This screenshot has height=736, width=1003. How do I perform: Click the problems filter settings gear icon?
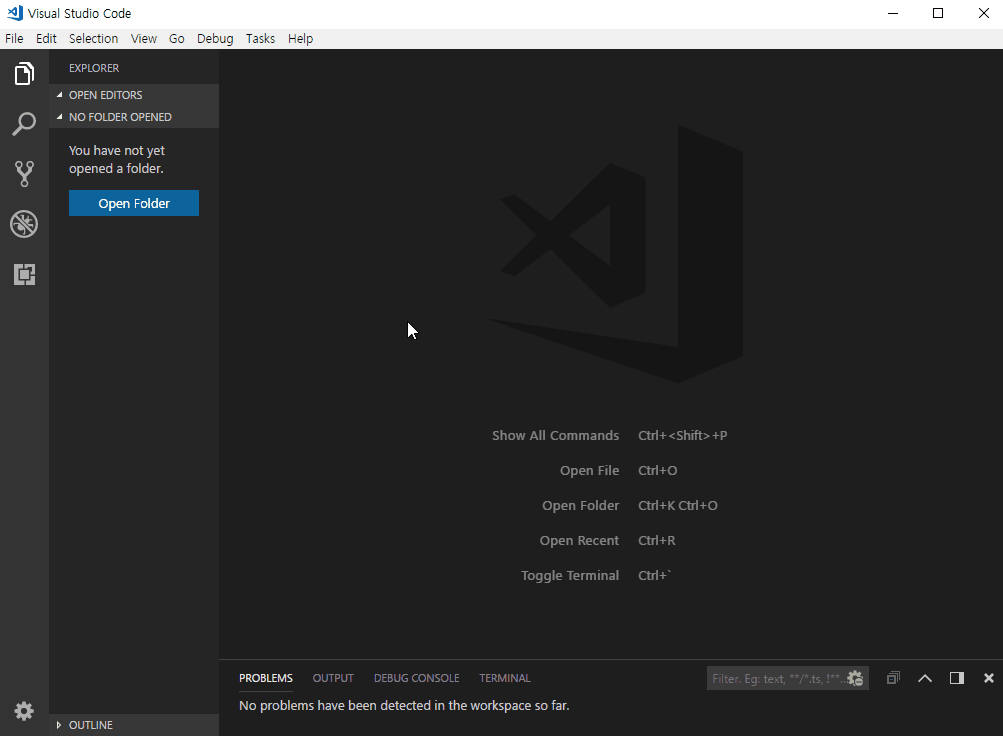pyautogui.click(x=855, y=678)
